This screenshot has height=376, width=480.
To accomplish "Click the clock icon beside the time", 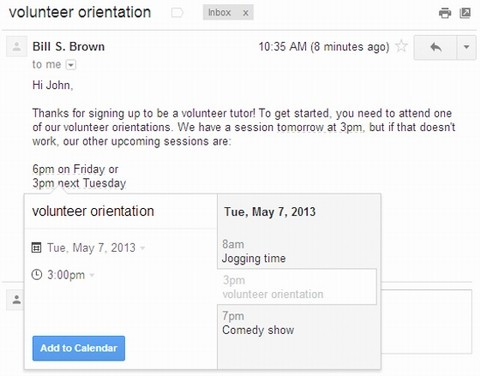I will pyautogui.click(x=36, y=275).
